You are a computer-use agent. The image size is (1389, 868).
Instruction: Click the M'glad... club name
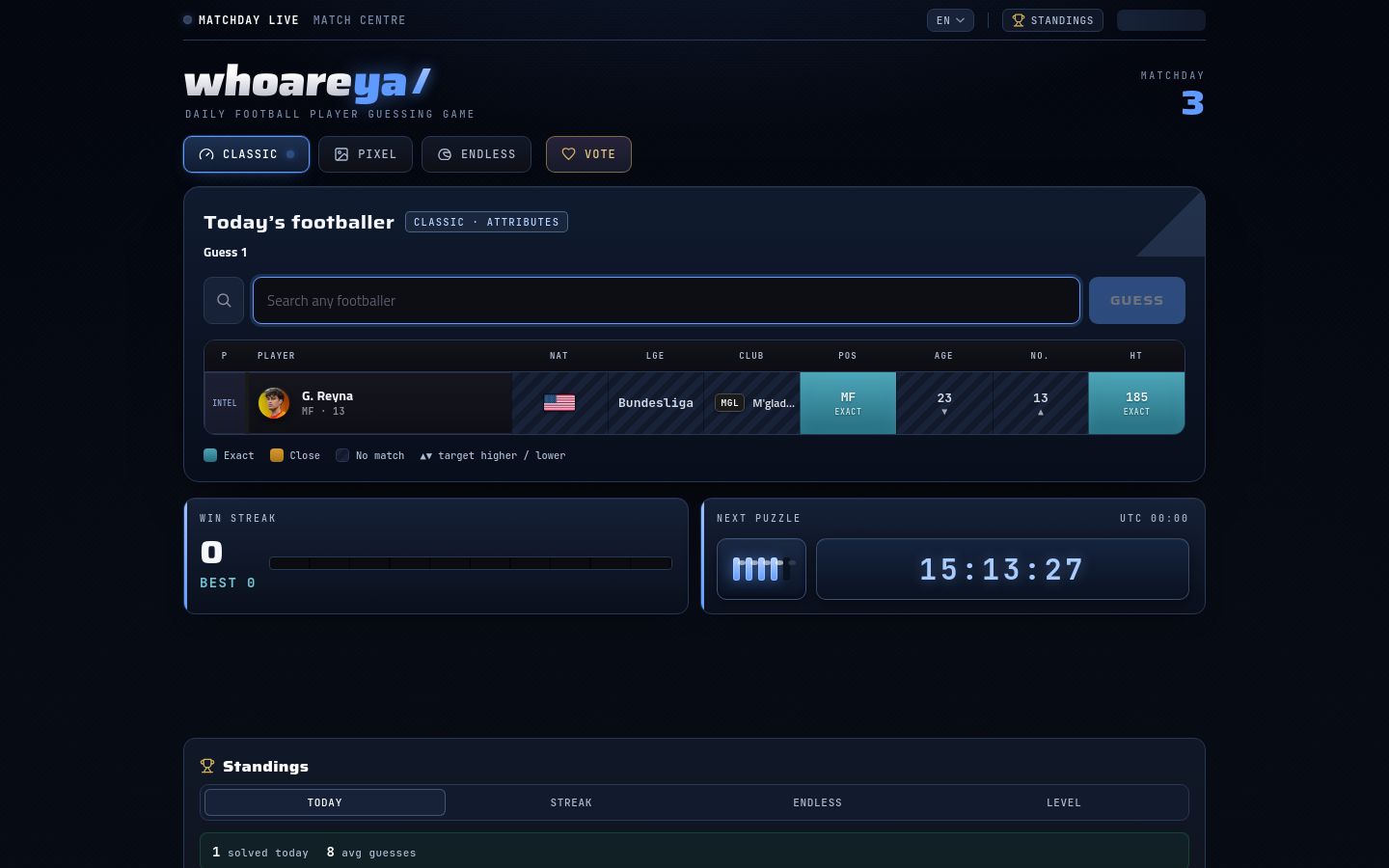[x=774, y=403]
